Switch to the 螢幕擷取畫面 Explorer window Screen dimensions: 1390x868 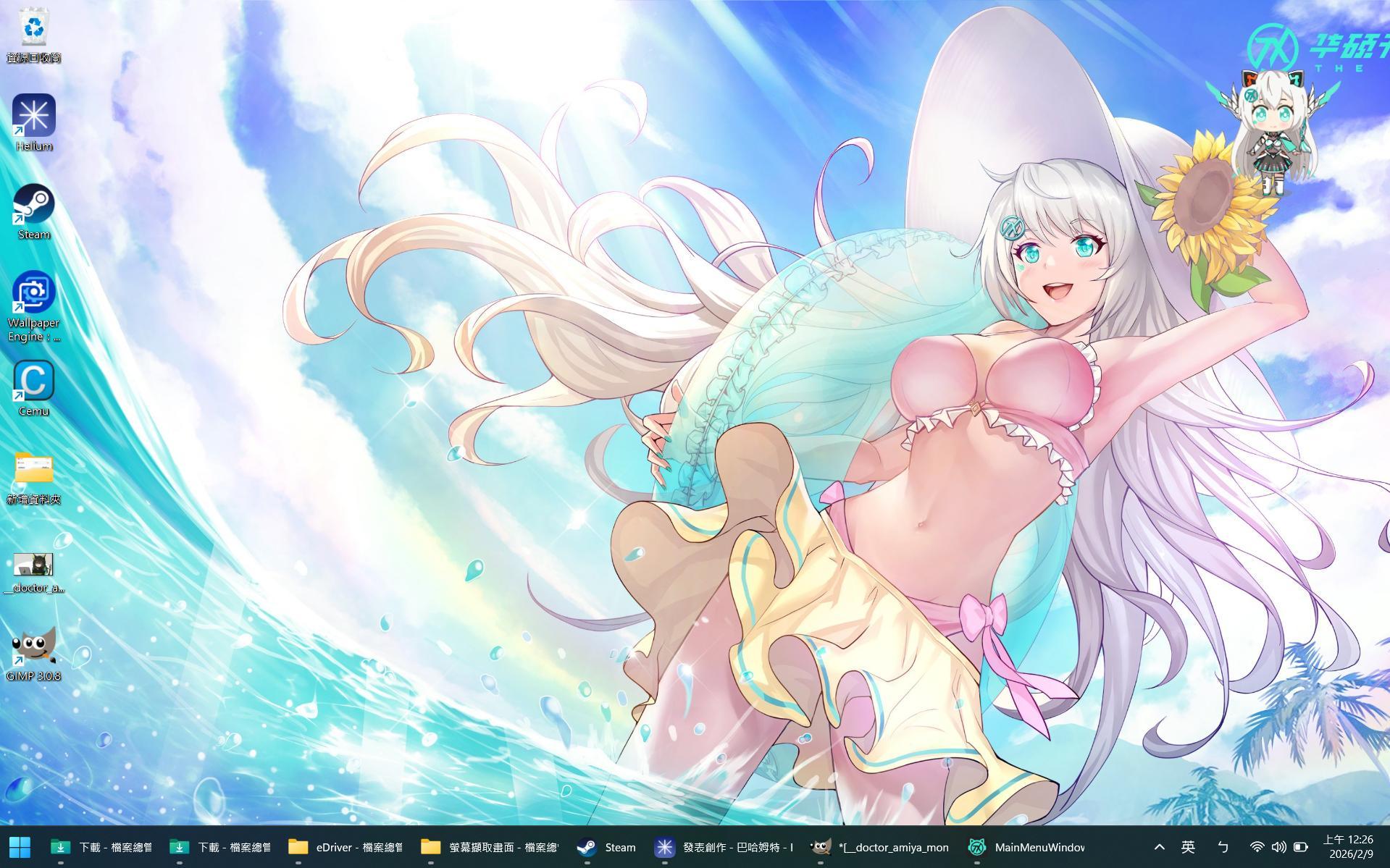pos(490,847)
